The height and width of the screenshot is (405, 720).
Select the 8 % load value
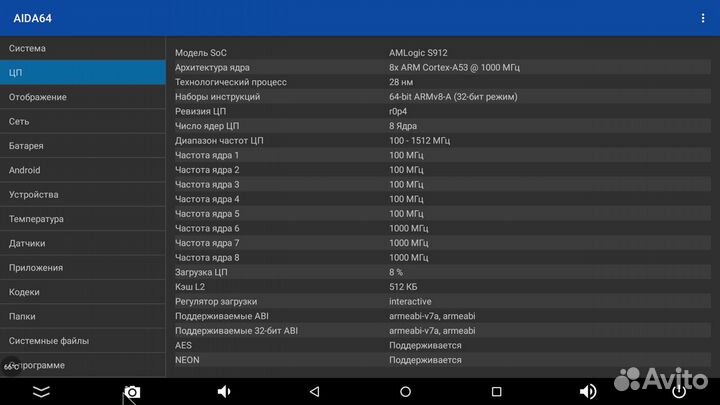pos(396,272)
